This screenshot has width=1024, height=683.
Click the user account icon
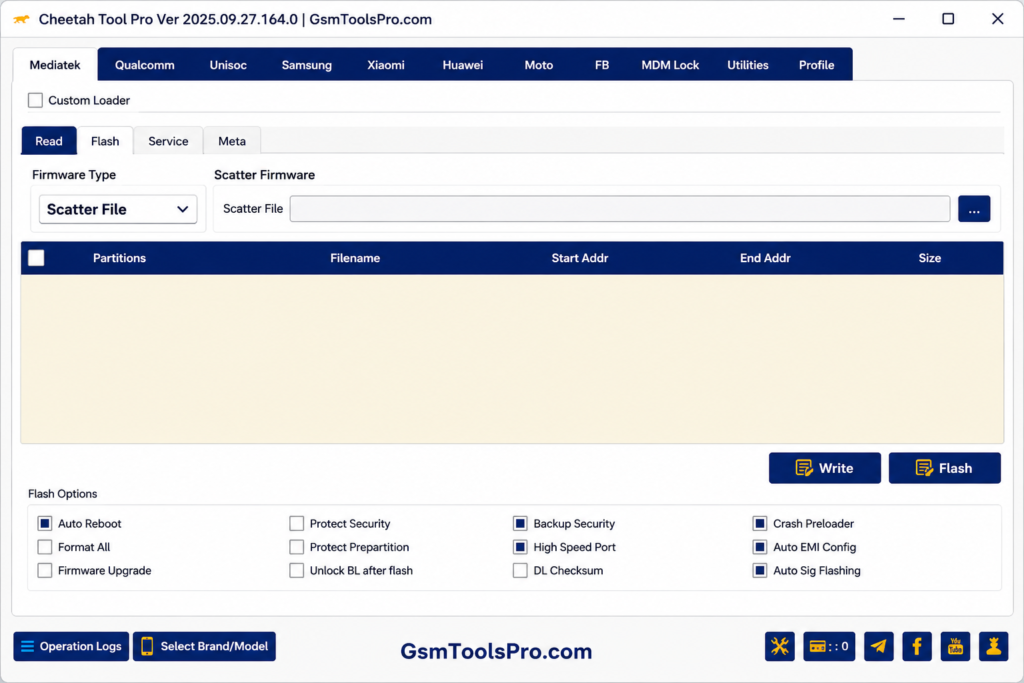(993, 646)
